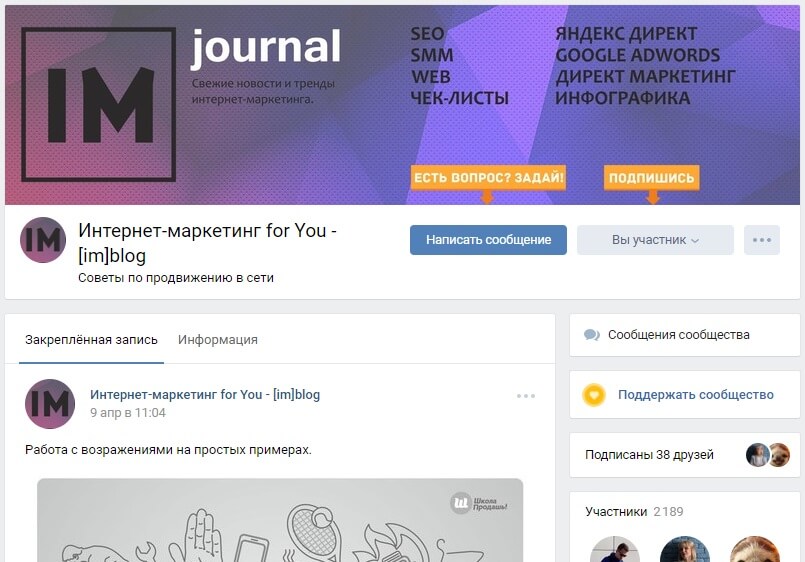Screen dimensions: 805x562
Task: Expand the "Вы участник" membership dropdown
Action: pyautogui.click(x=655, y=240)
